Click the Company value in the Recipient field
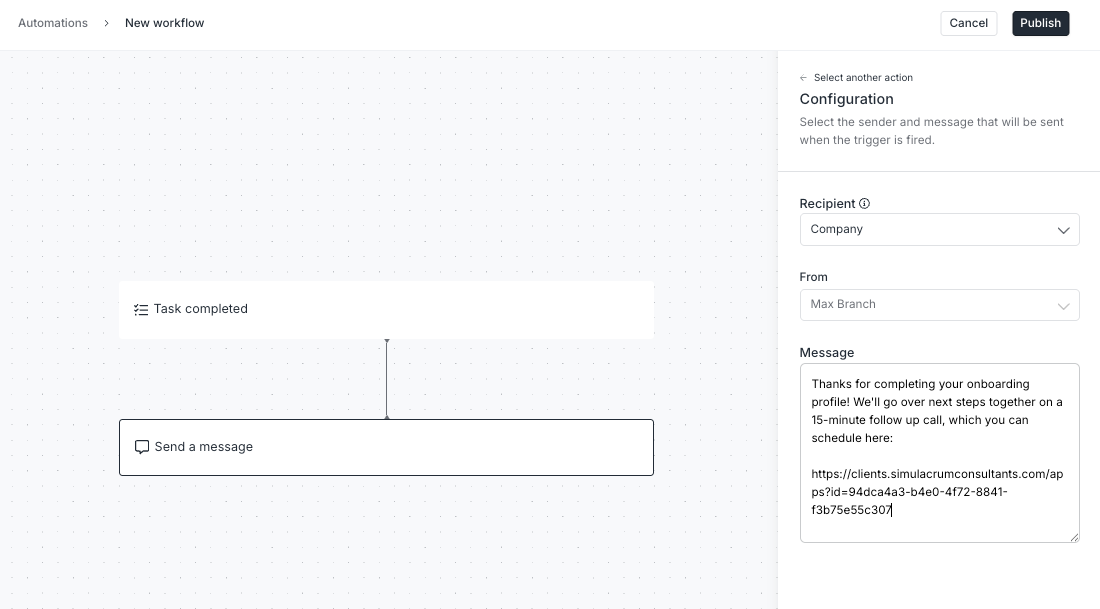Image resolution: width=1100 pixels, height=609 pixels. pyautogui.click(x=837, y=230)
